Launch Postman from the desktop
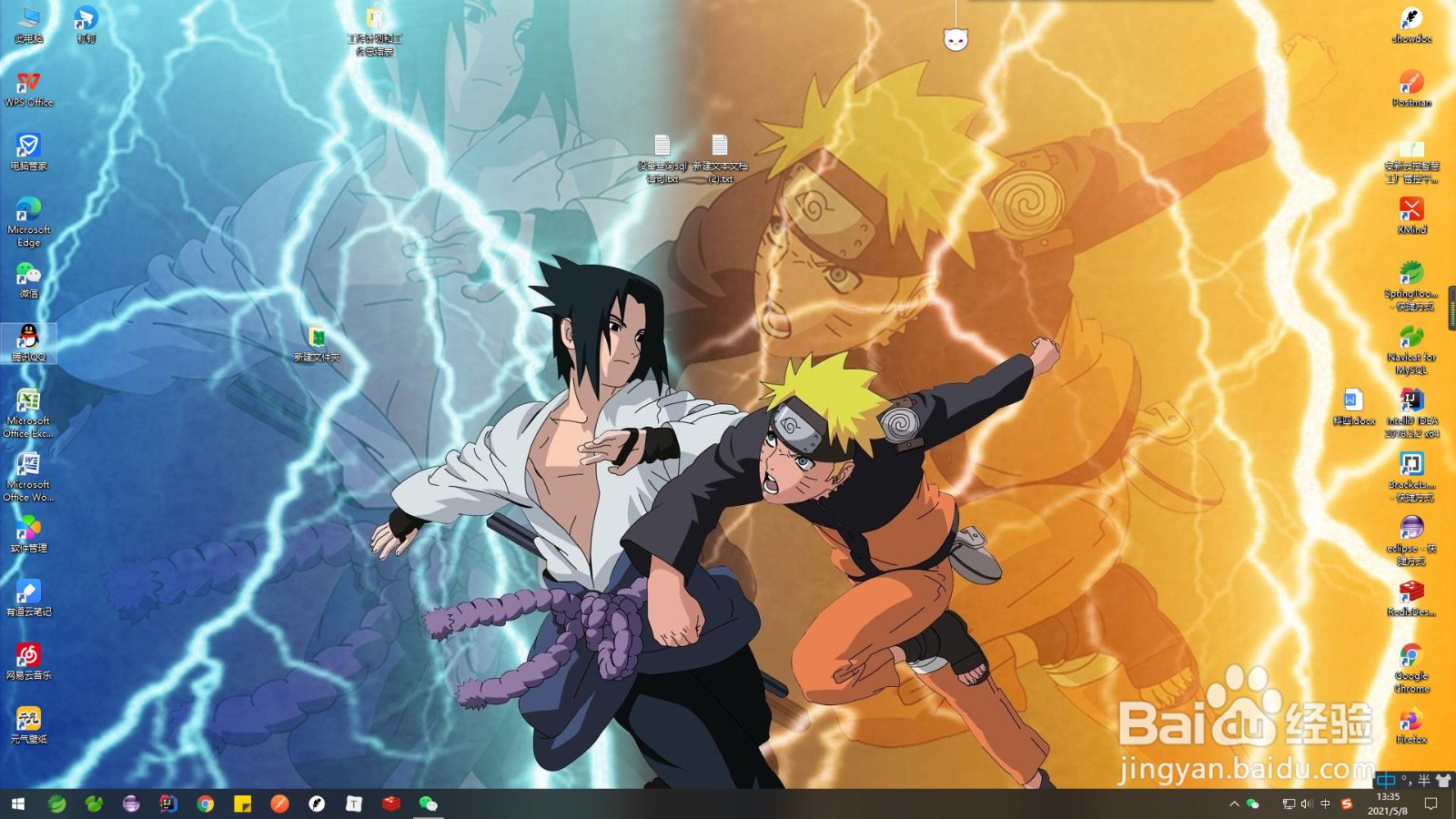The width and height of the screenshot is (1456, 819). point(1411,89)
